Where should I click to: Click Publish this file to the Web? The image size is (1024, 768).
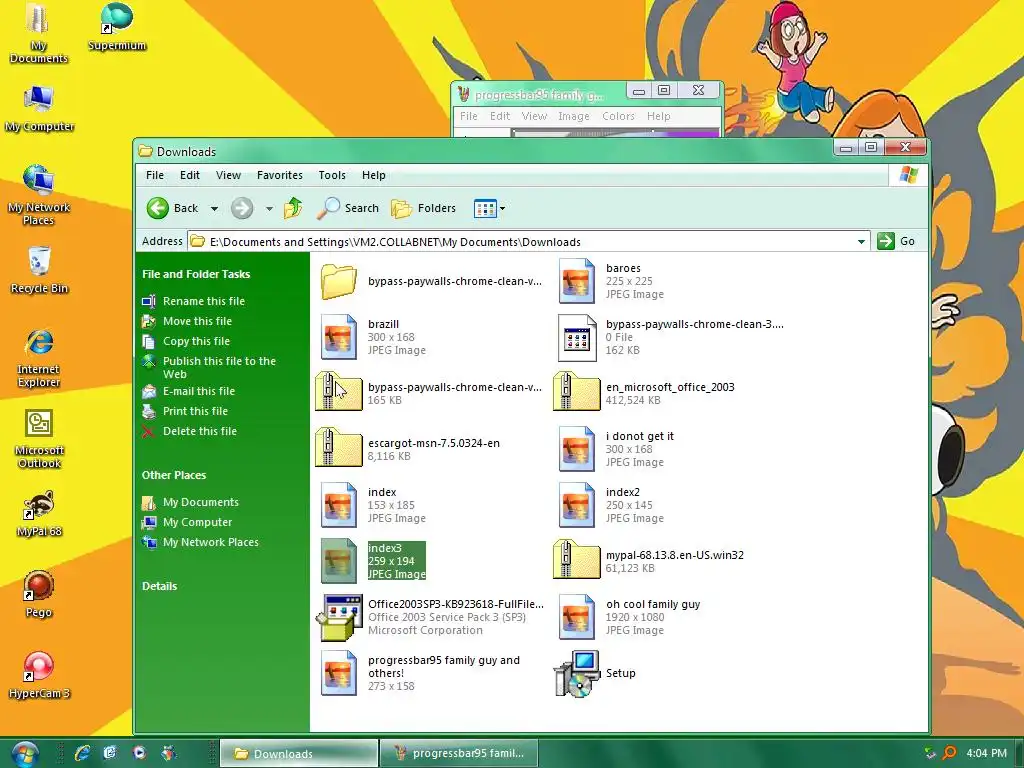(x=219, y=368)
